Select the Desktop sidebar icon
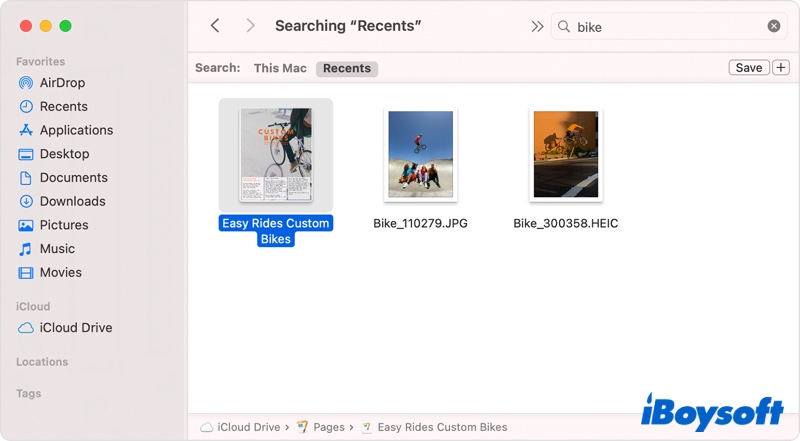The image size is (800, 441). pos(26,154)
